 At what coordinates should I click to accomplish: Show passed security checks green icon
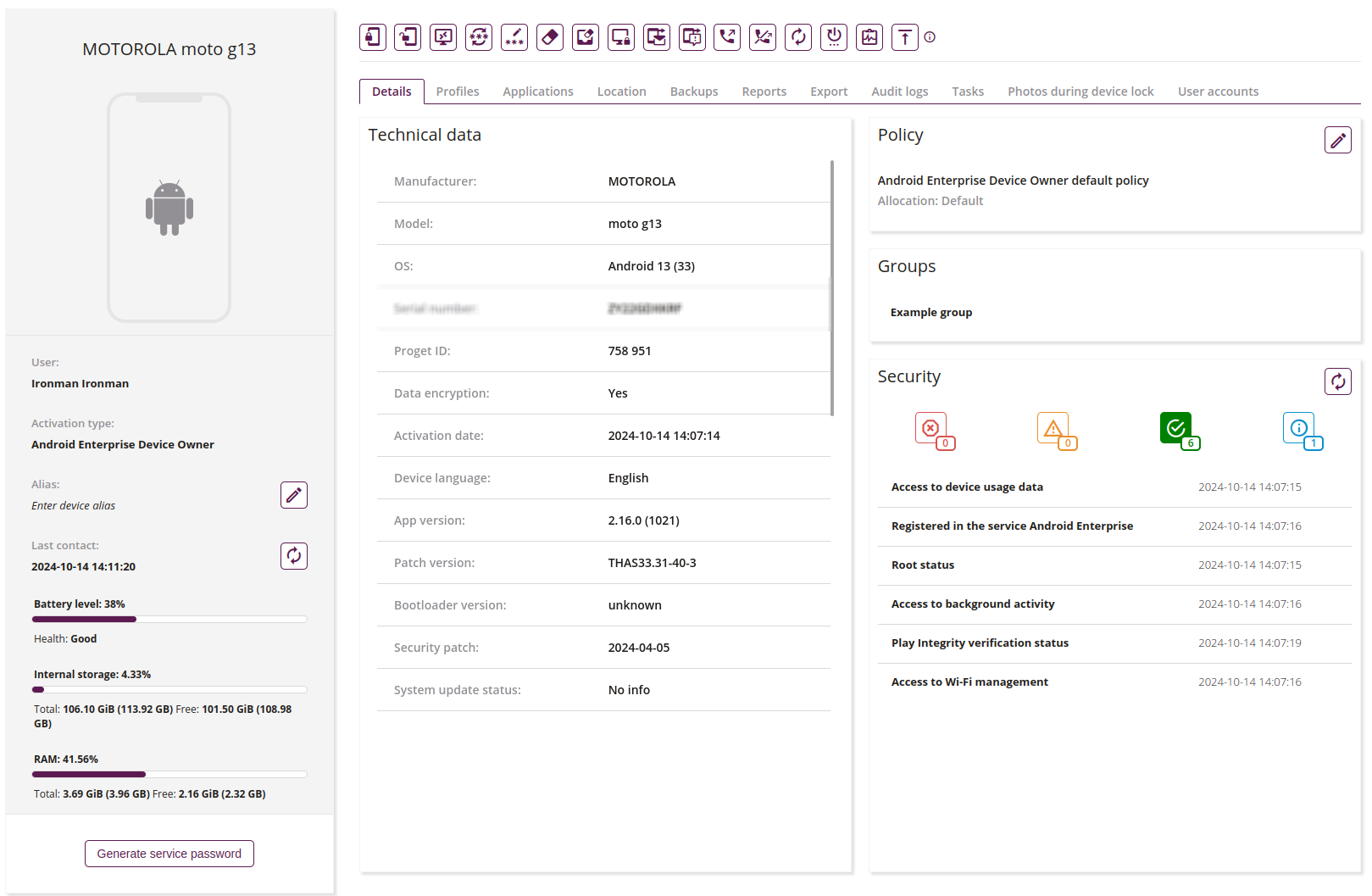tap(1180, 431)
